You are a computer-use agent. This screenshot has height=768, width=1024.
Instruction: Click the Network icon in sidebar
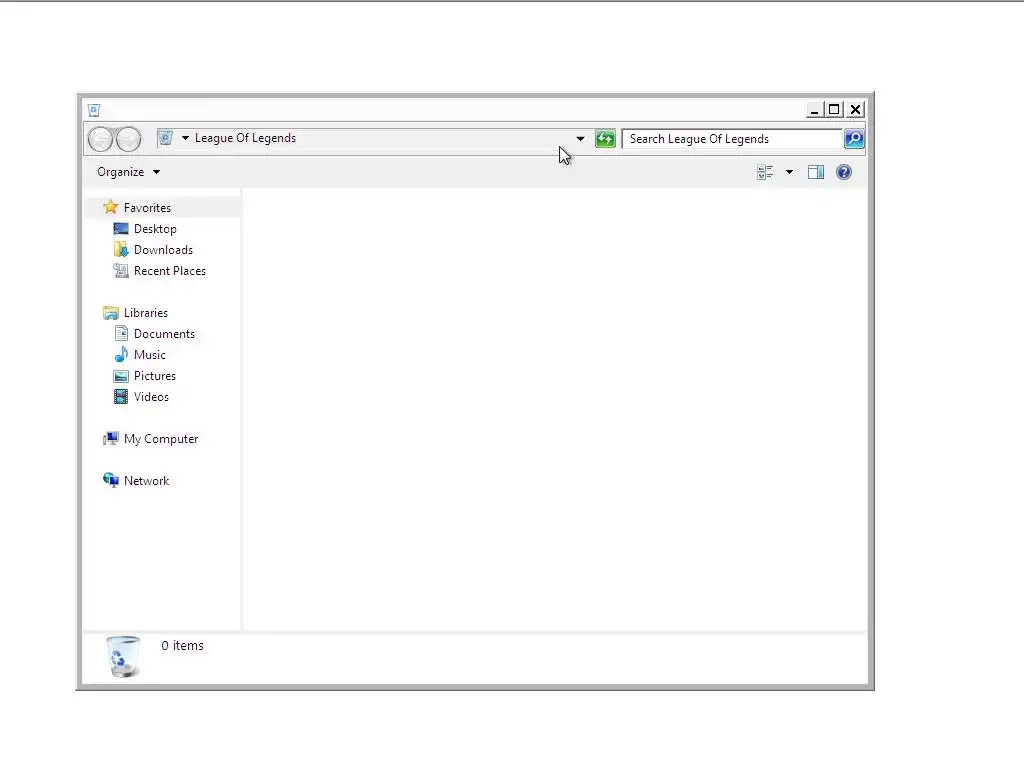coord(110,481)
